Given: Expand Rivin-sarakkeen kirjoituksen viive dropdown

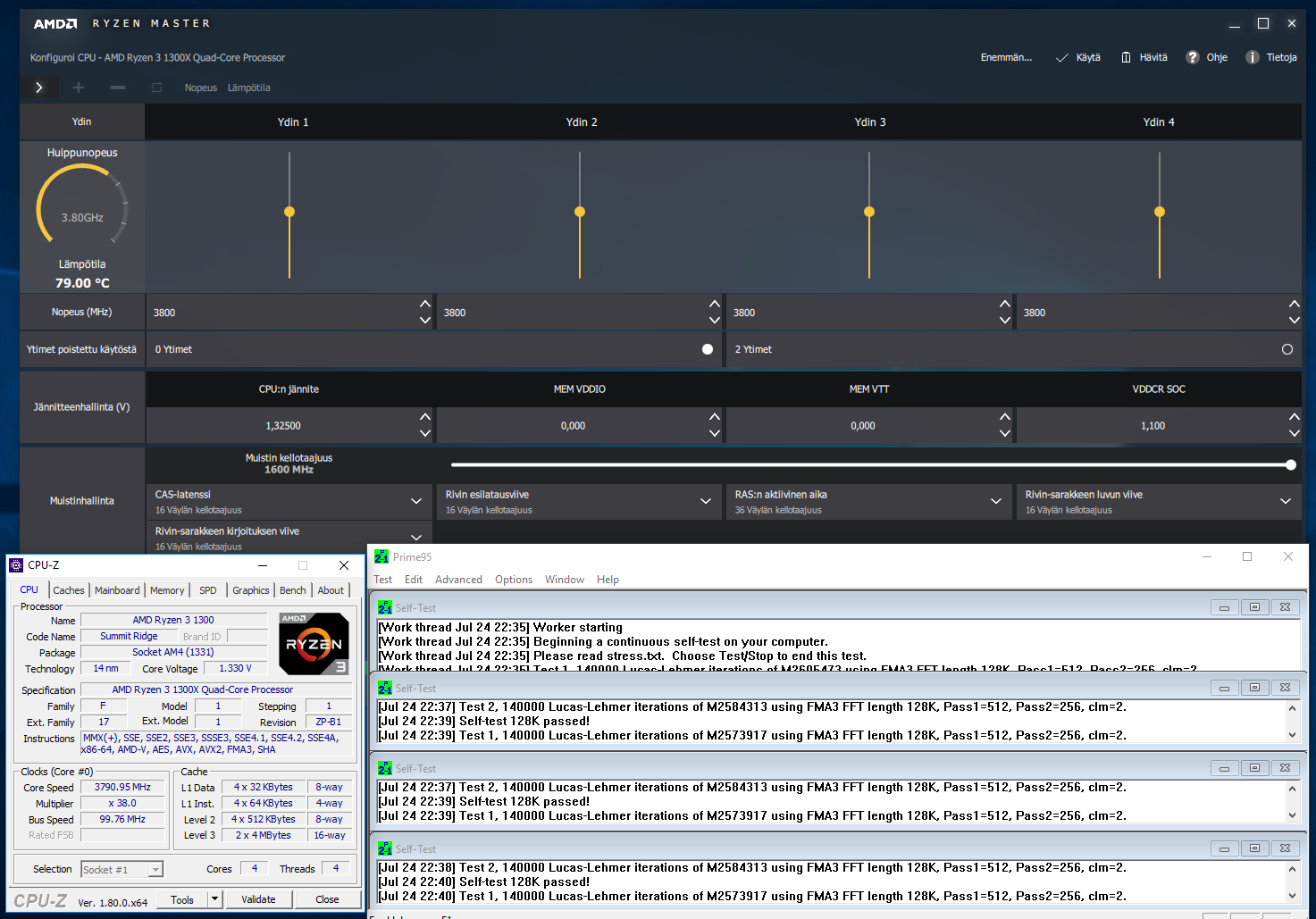Looking at the screenshot, I should [x=416, y=537].
